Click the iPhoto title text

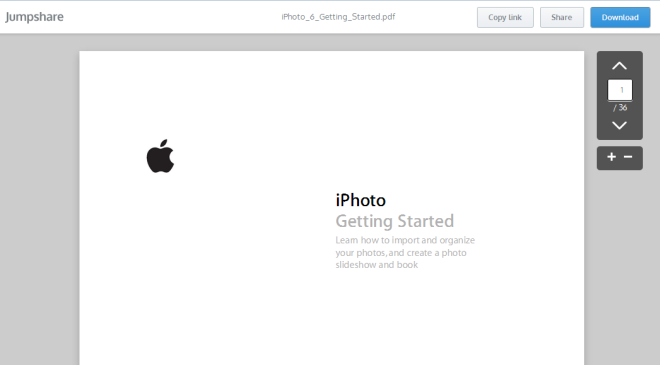[360, 200]
